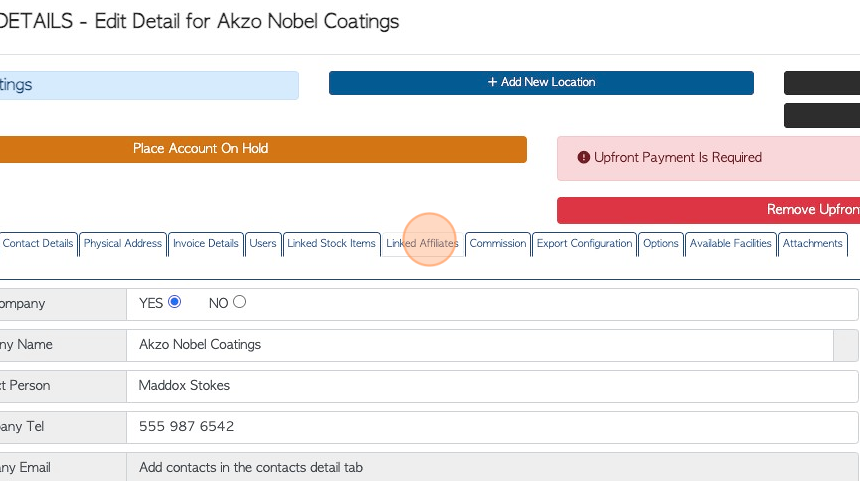This screenshot has height=481, width=860.
Task: View the Available Facilities tab
Action: [731, 244]
